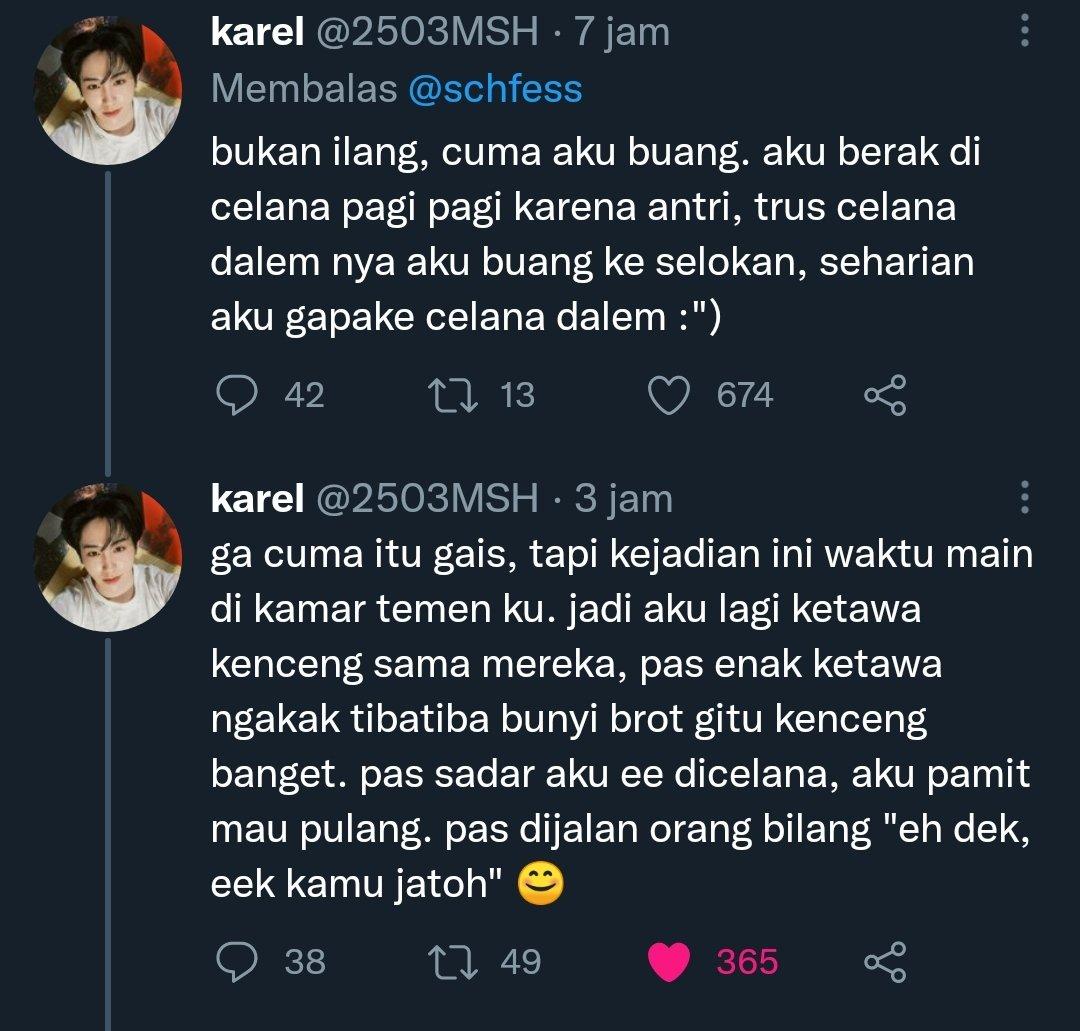Reply to the first karel tweet
Image resolution: width=1080 pixels, height=1031 pixels.
click(x=237, y=395)
